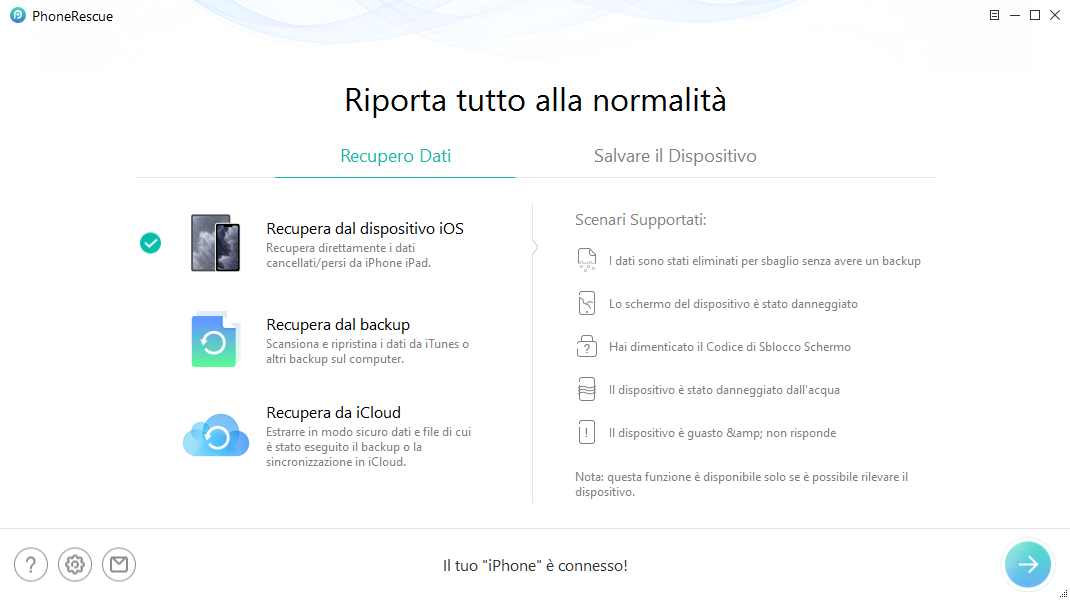
Task: Open the help question mark icon
Action: pos(31,565)
